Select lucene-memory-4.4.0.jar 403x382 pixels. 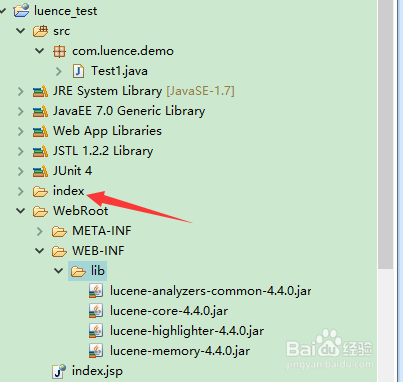point(180,351)
